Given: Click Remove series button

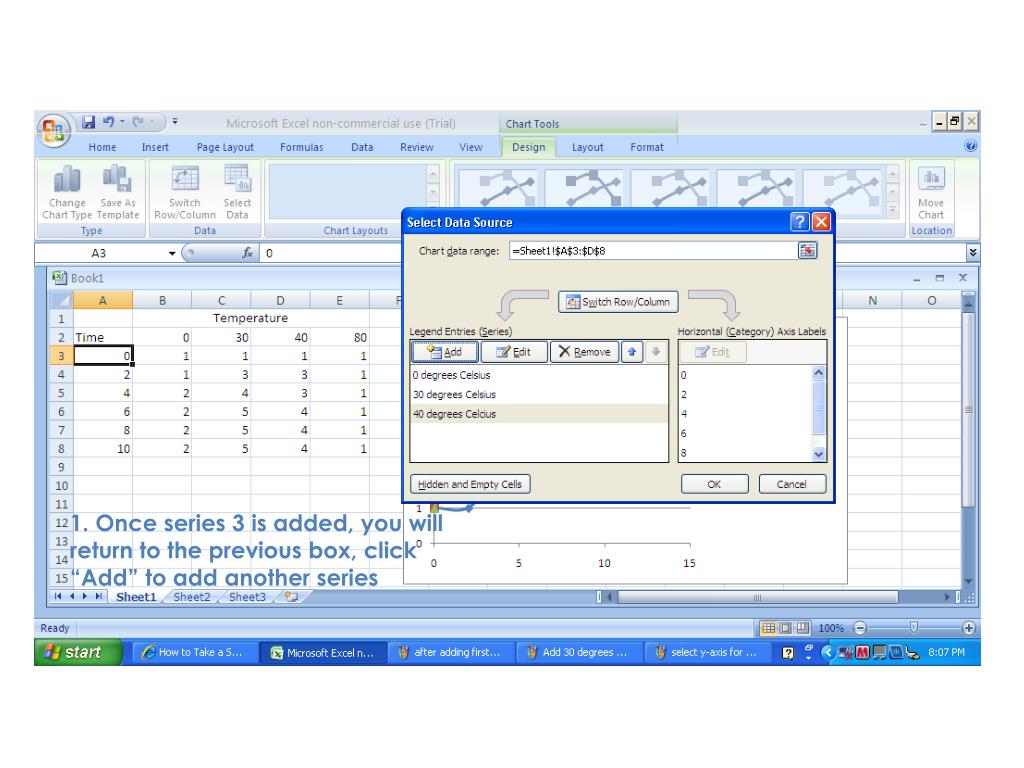Looking at the screenshot, I should pos(584,352).
